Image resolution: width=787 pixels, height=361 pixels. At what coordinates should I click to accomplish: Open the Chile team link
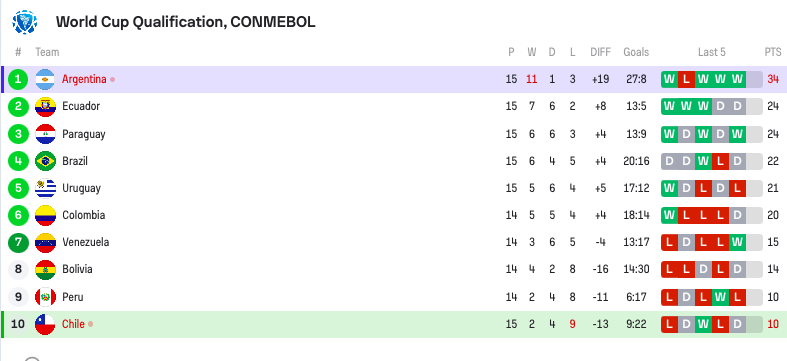pyautogui.click(x=73, y=324)
